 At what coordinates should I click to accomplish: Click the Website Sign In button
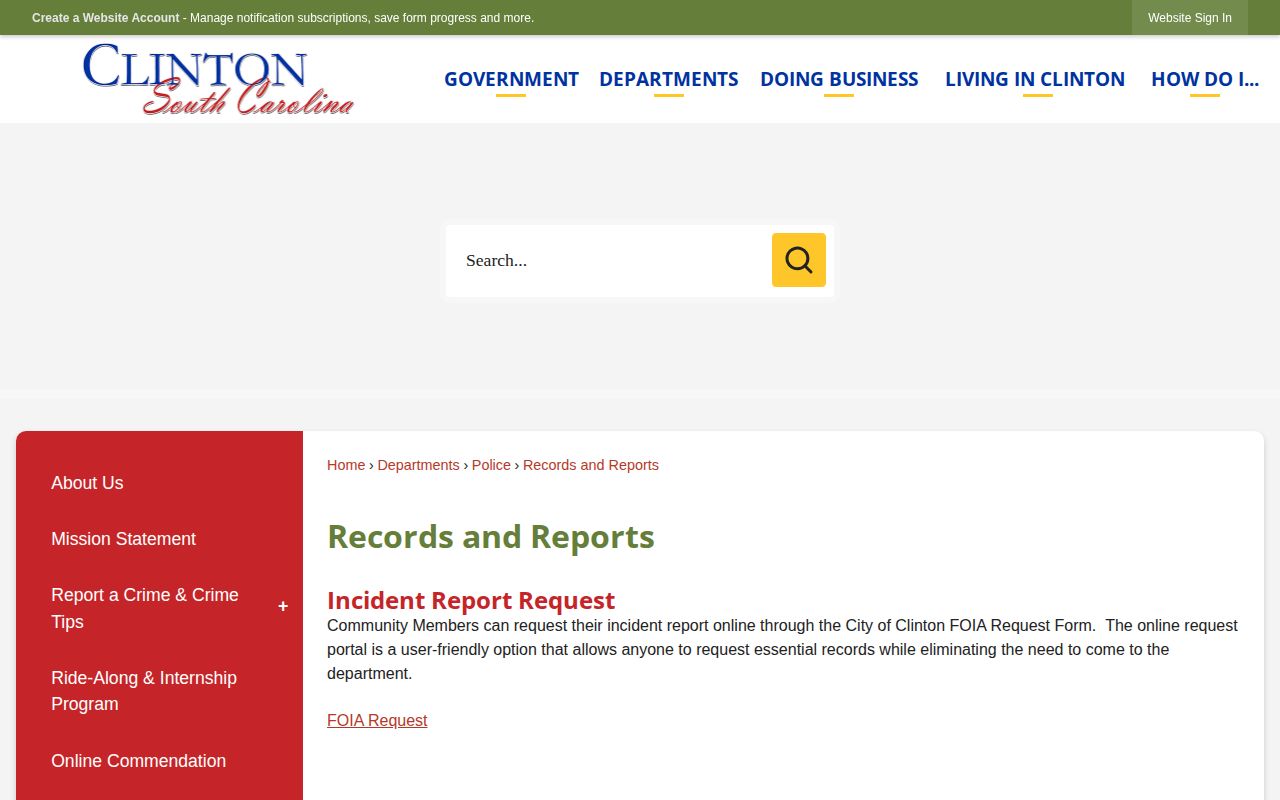(x=1190, y=18)
